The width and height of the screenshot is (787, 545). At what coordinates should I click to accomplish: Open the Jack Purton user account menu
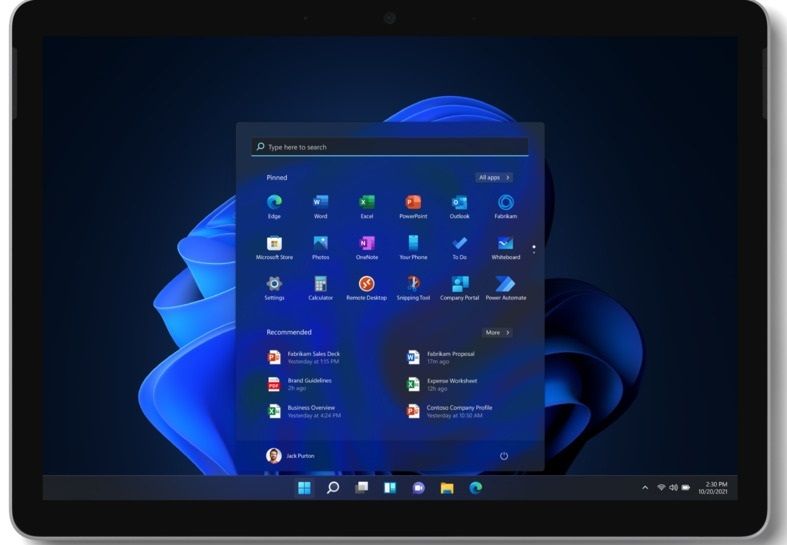290,456
